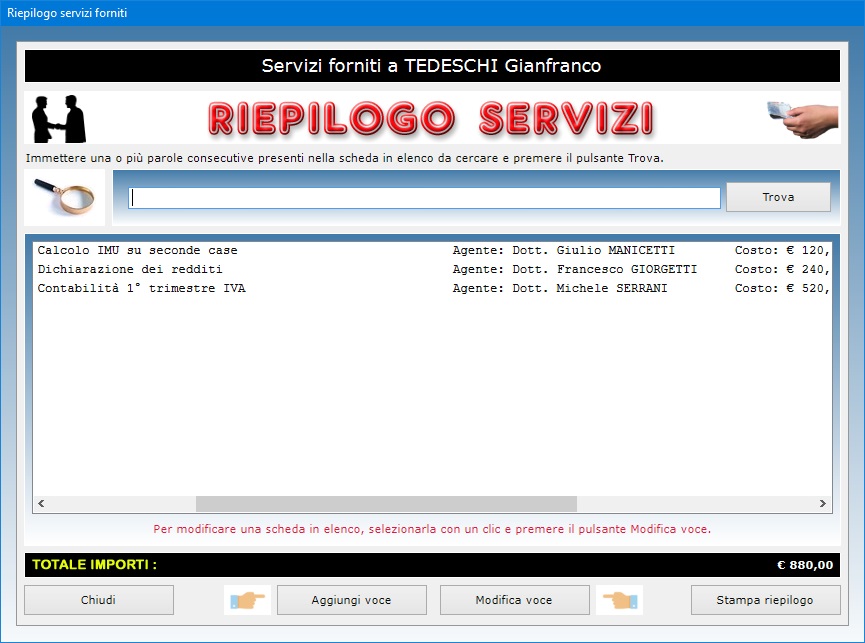Click the Trova search button

tap(778, 197)
